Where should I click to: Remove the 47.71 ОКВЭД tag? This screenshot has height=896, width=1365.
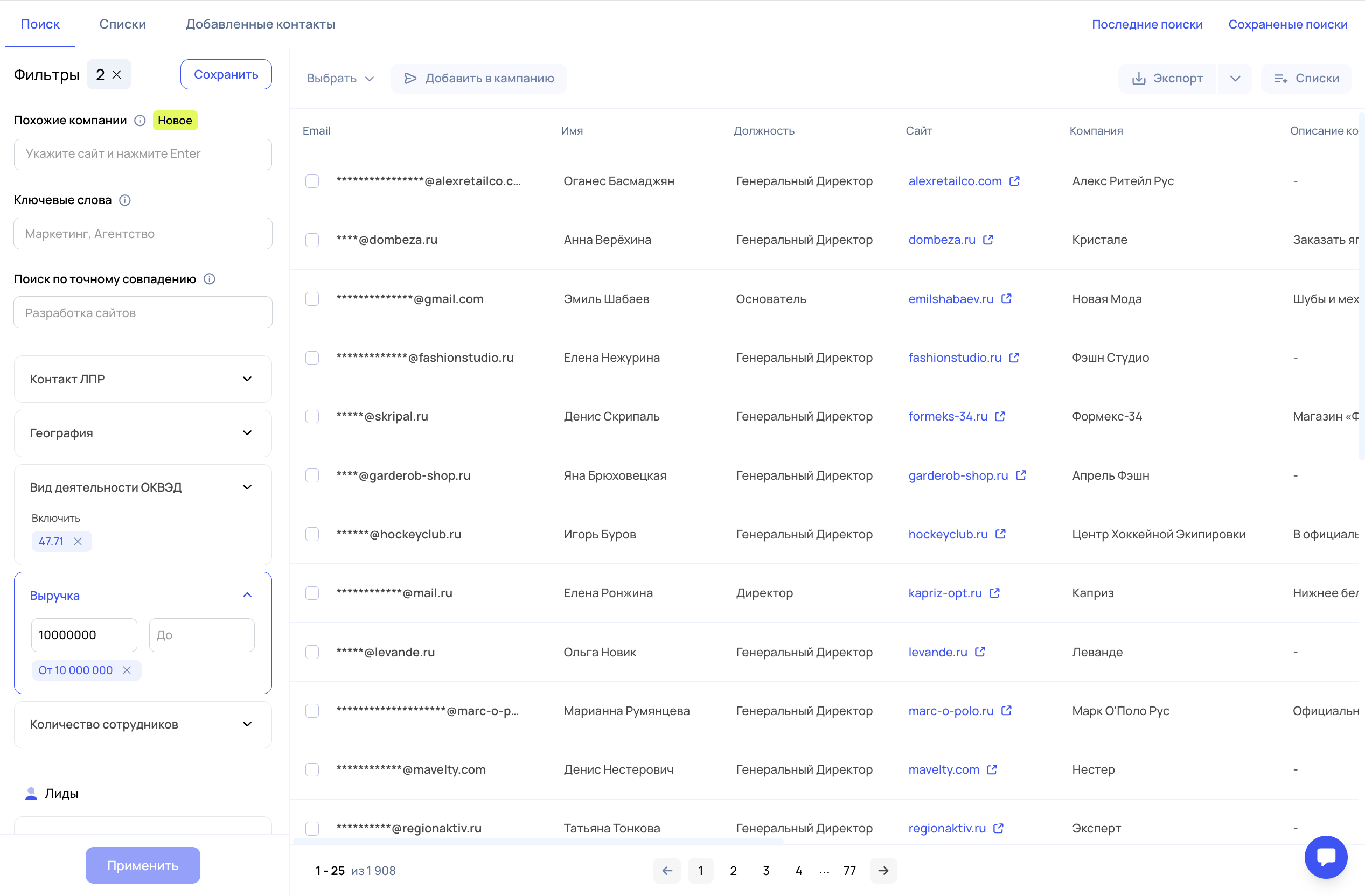[78, 541]
